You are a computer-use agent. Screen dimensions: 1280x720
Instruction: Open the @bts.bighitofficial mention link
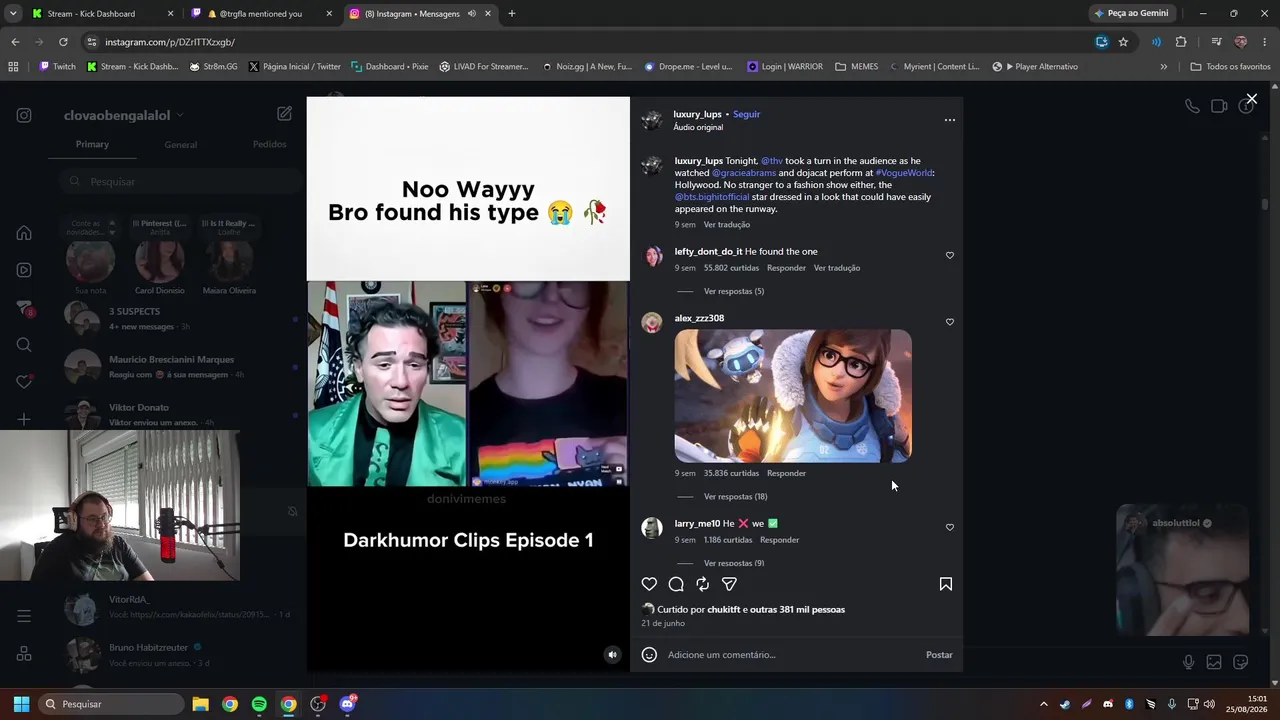[x=712, y=197]
